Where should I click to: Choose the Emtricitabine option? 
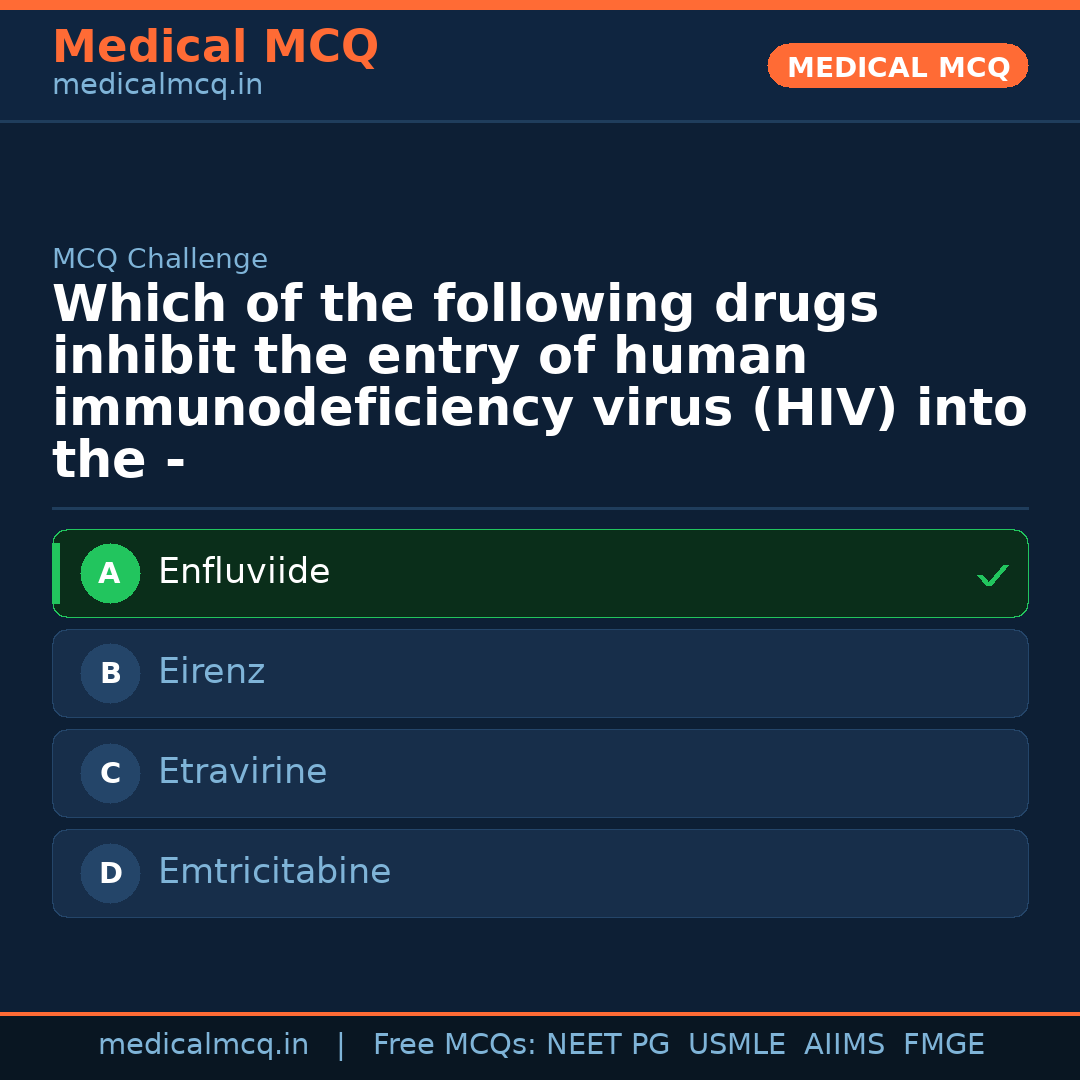point(275,872)
